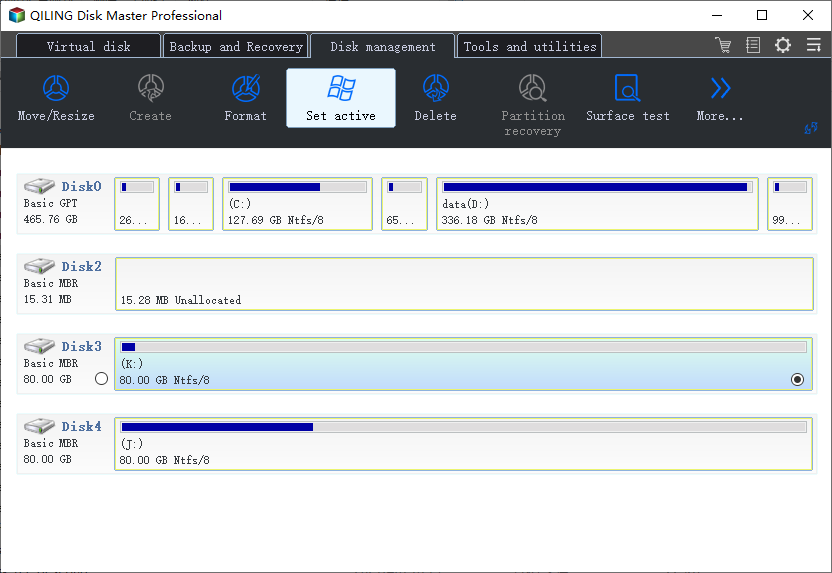This screenshot has width=832, height=573.
Task: Click the QILING app logo icon
Action: [17, 15]
